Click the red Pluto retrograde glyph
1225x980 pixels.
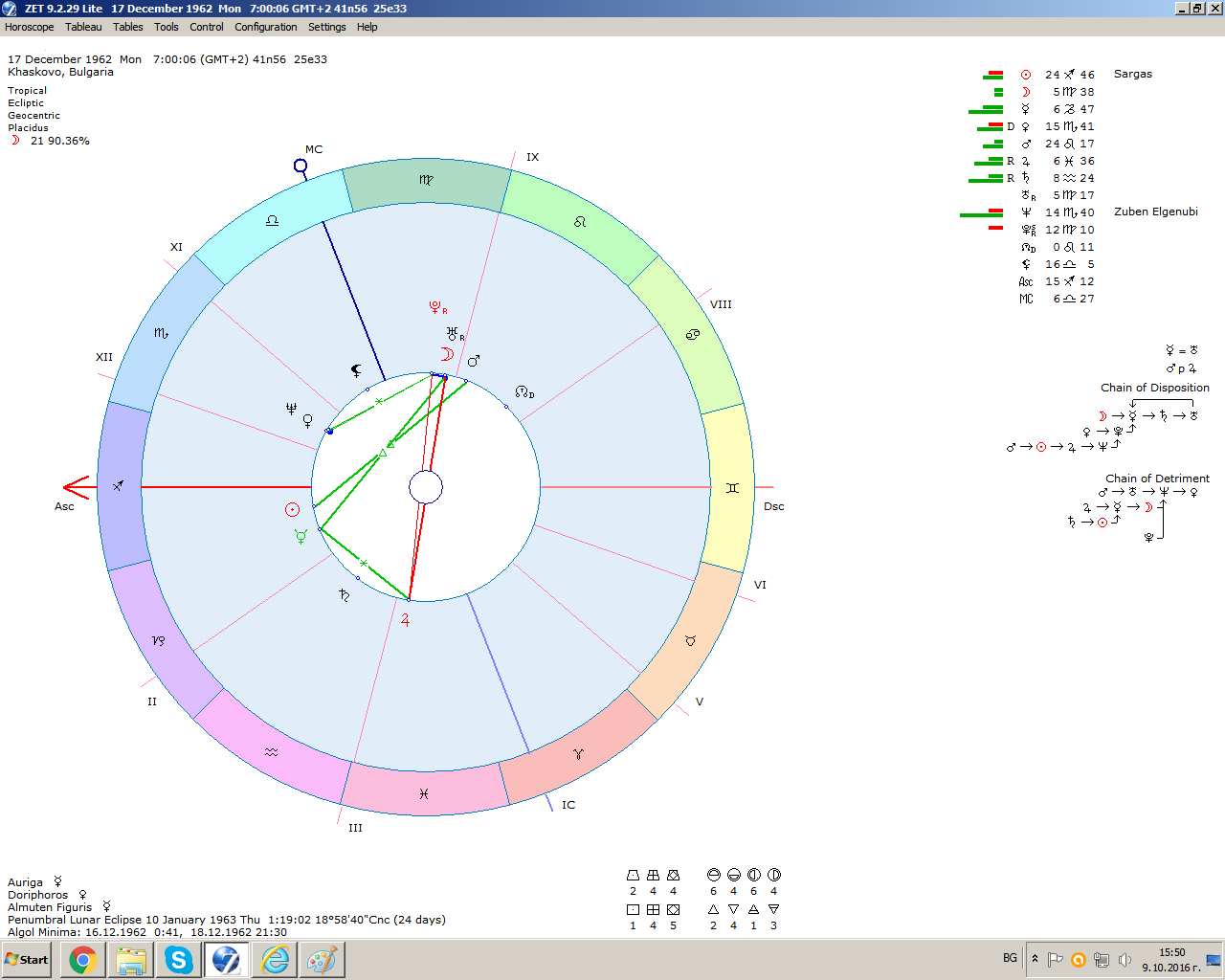point(435,307)
